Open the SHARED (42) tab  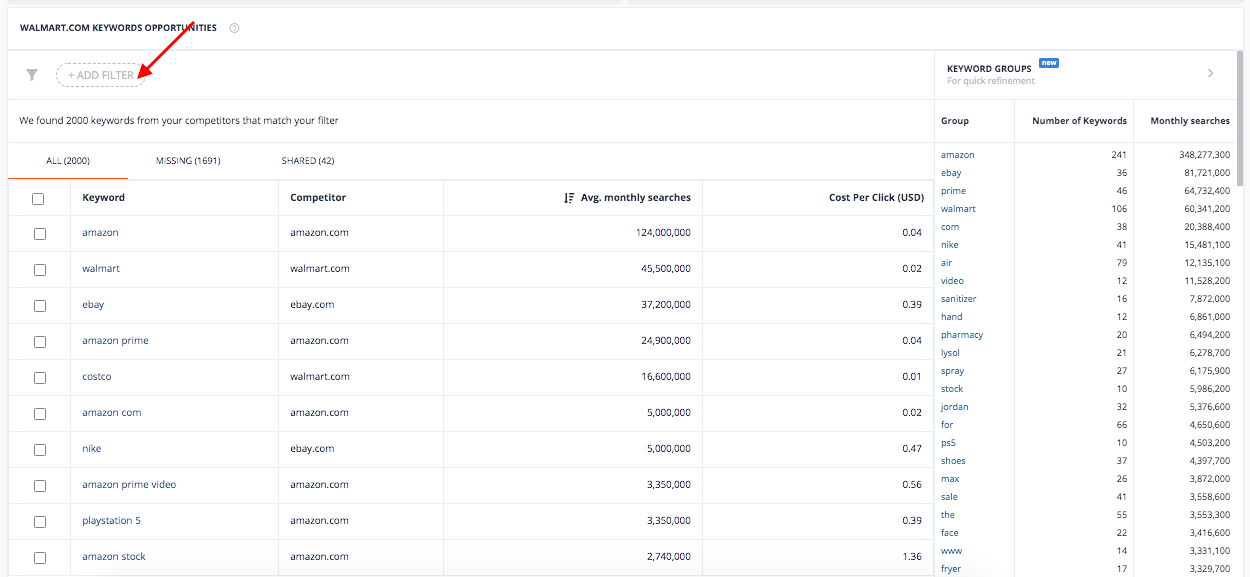[308, 161]
